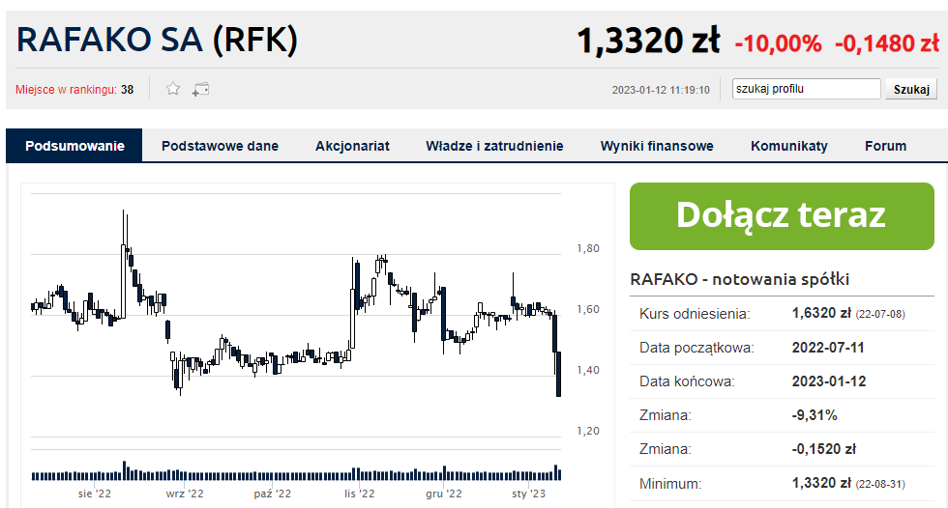Screen dimensions: 948x508
Task: Click the Zmiana value -9,31%
Action: [814, 415]
